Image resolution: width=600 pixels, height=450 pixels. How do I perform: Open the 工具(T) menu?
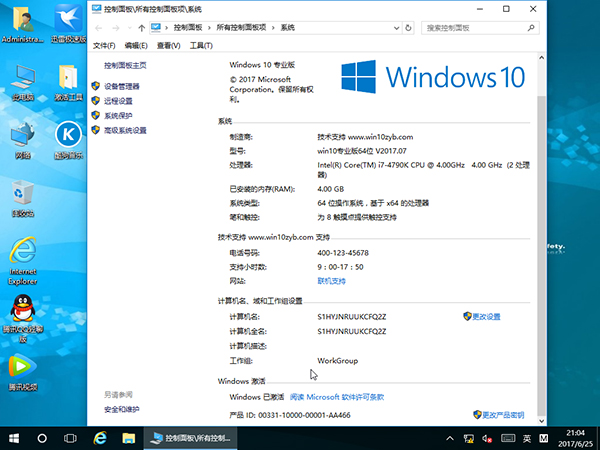(x=201, y=46)
